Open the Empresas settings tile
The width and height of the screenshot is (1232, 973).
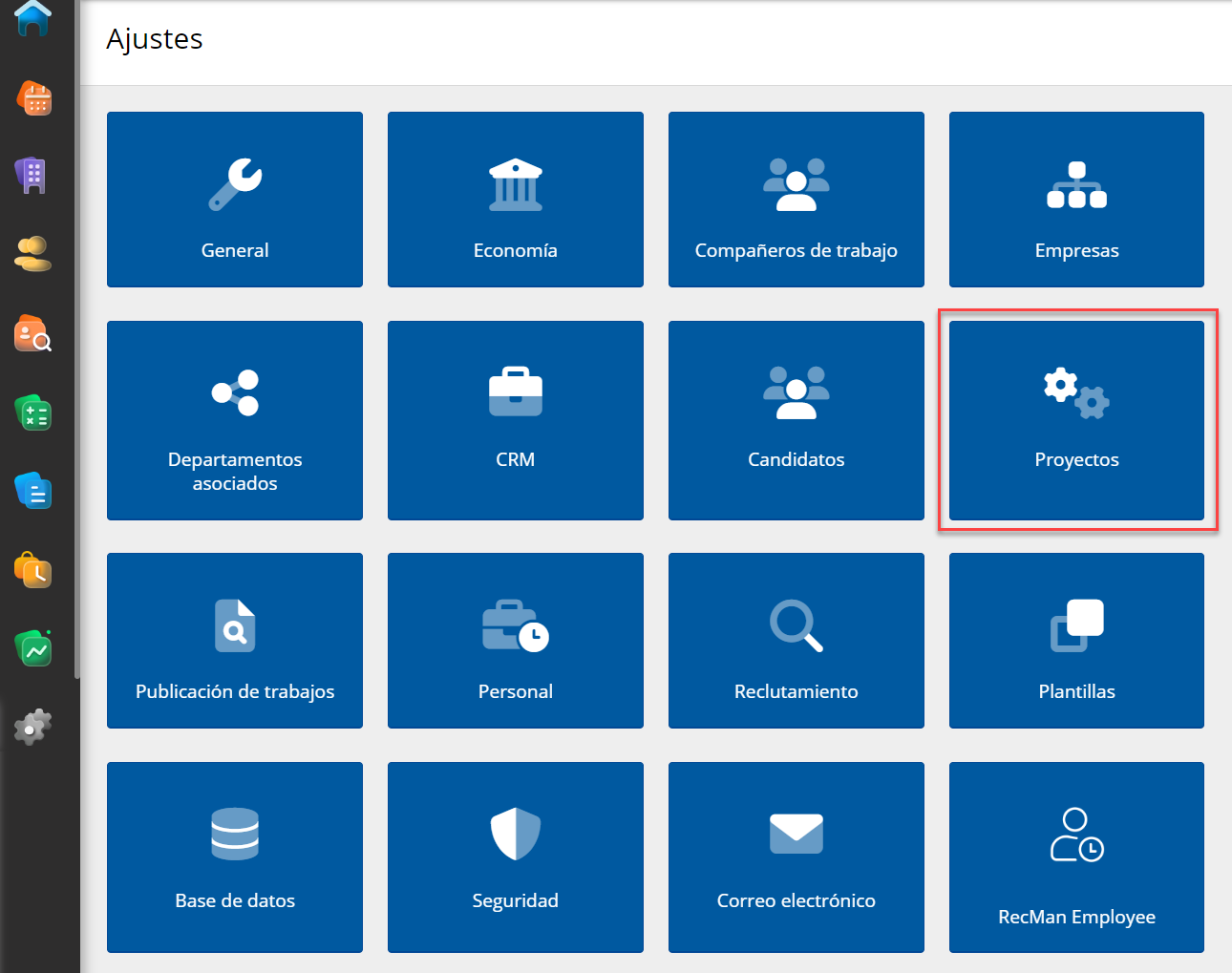pyautogui.click(x=1076, y=200)
